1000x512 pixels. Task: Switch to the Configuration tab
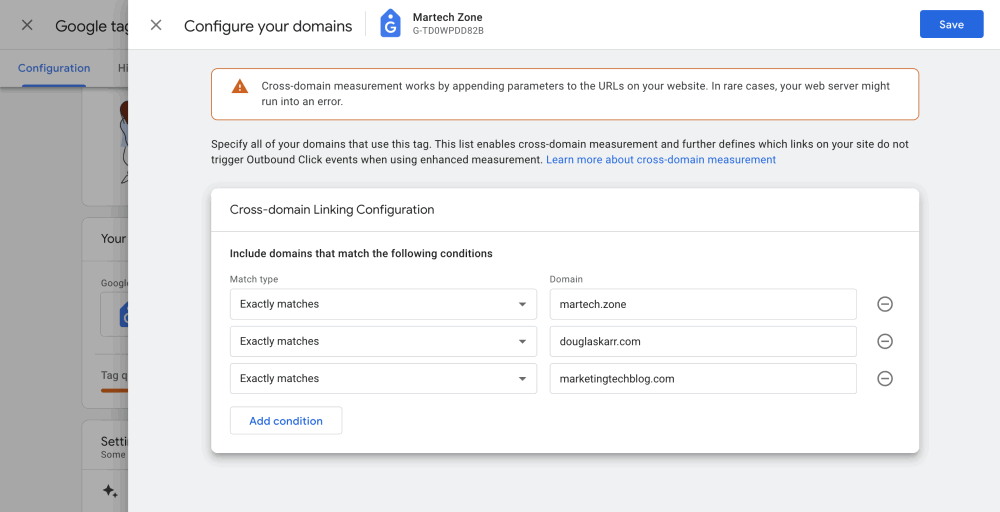(54, 68)
